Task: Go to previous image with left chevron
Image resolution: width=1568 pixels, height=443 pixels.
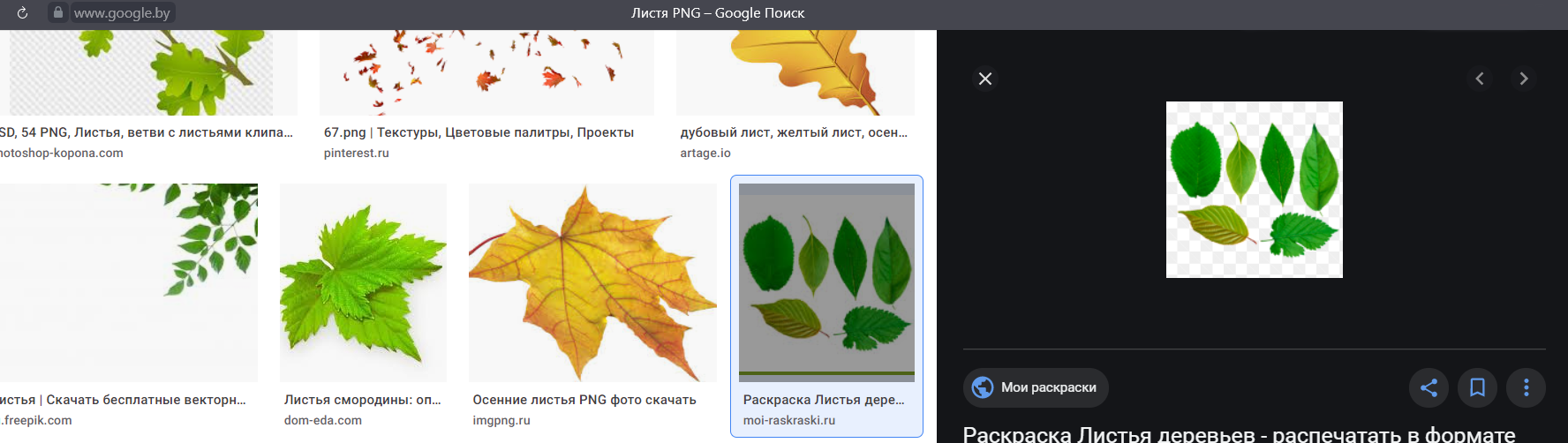Action: point(1480,79)
